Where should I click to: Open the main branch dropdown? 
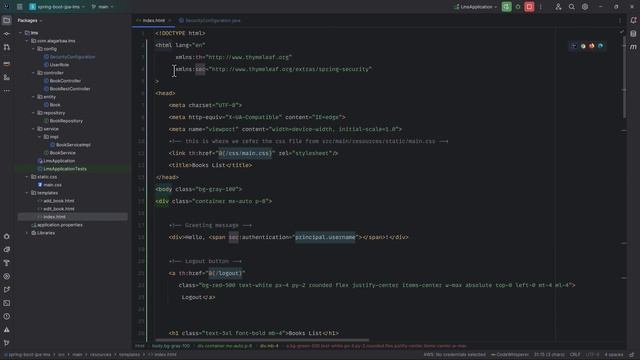[x=102, y=7]
